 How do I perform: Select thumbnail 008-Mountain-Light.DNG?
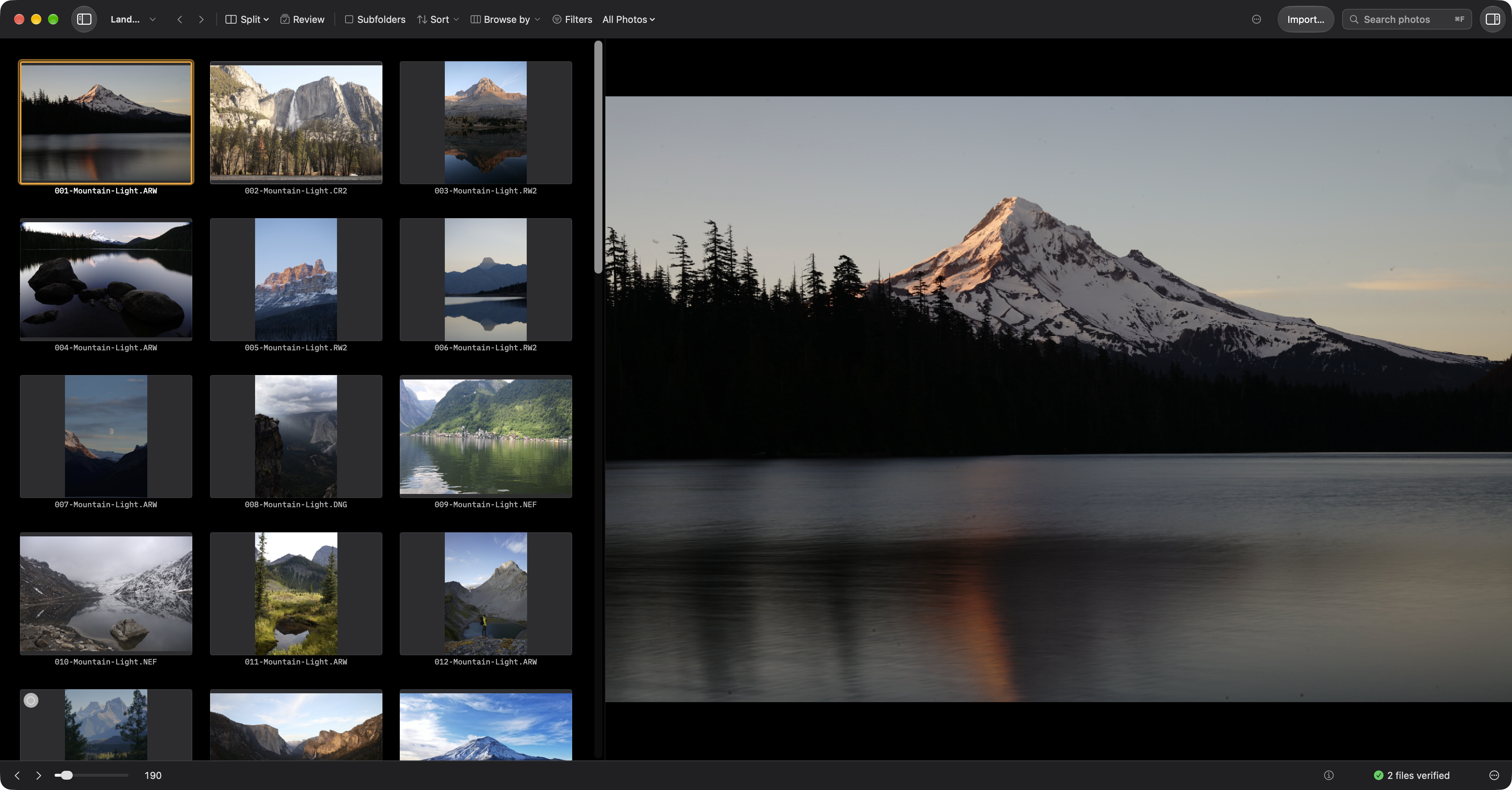[296, 436]
